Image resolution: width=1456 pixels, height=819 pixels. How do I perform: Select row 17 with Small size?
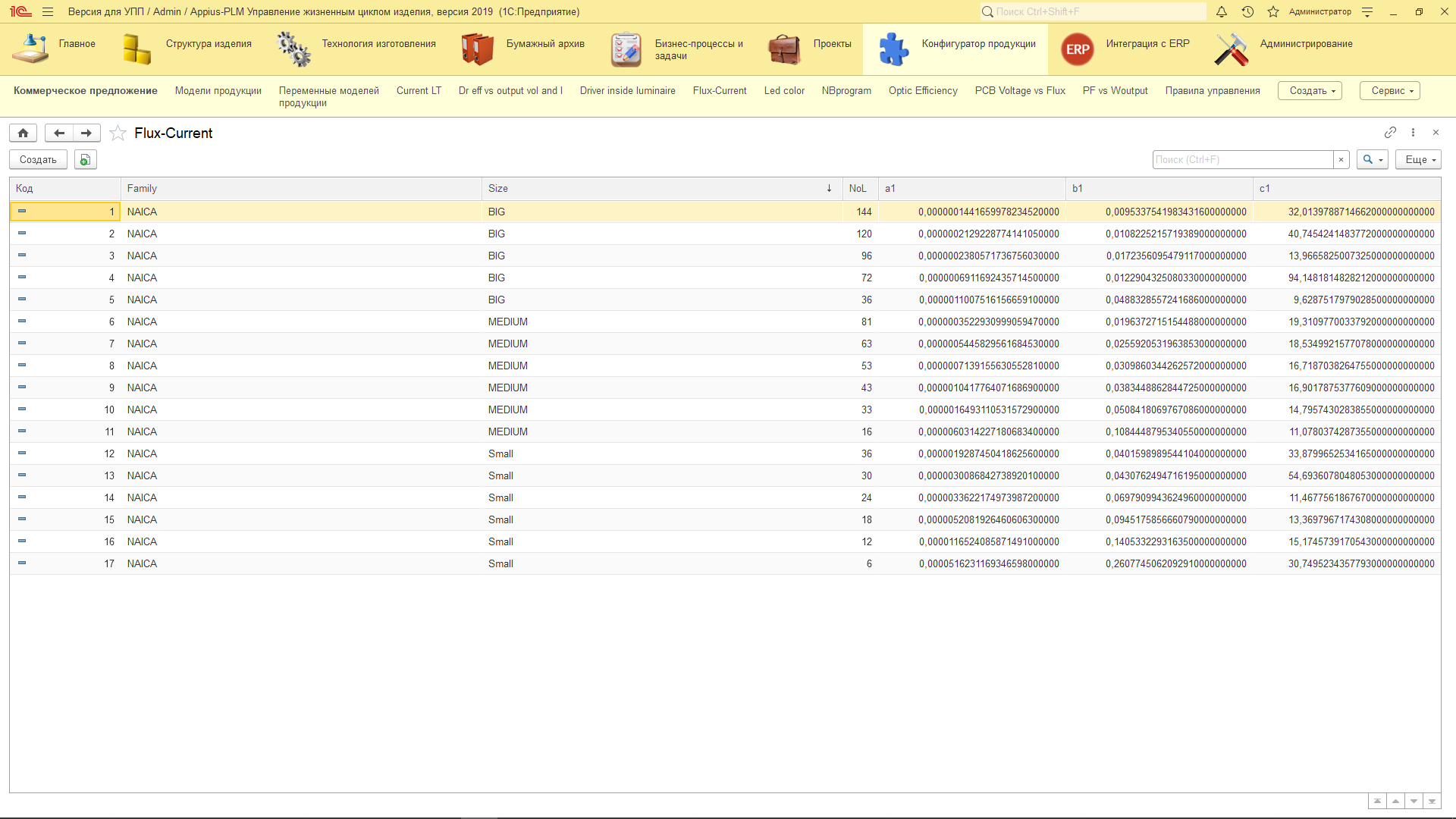point(500,564)
